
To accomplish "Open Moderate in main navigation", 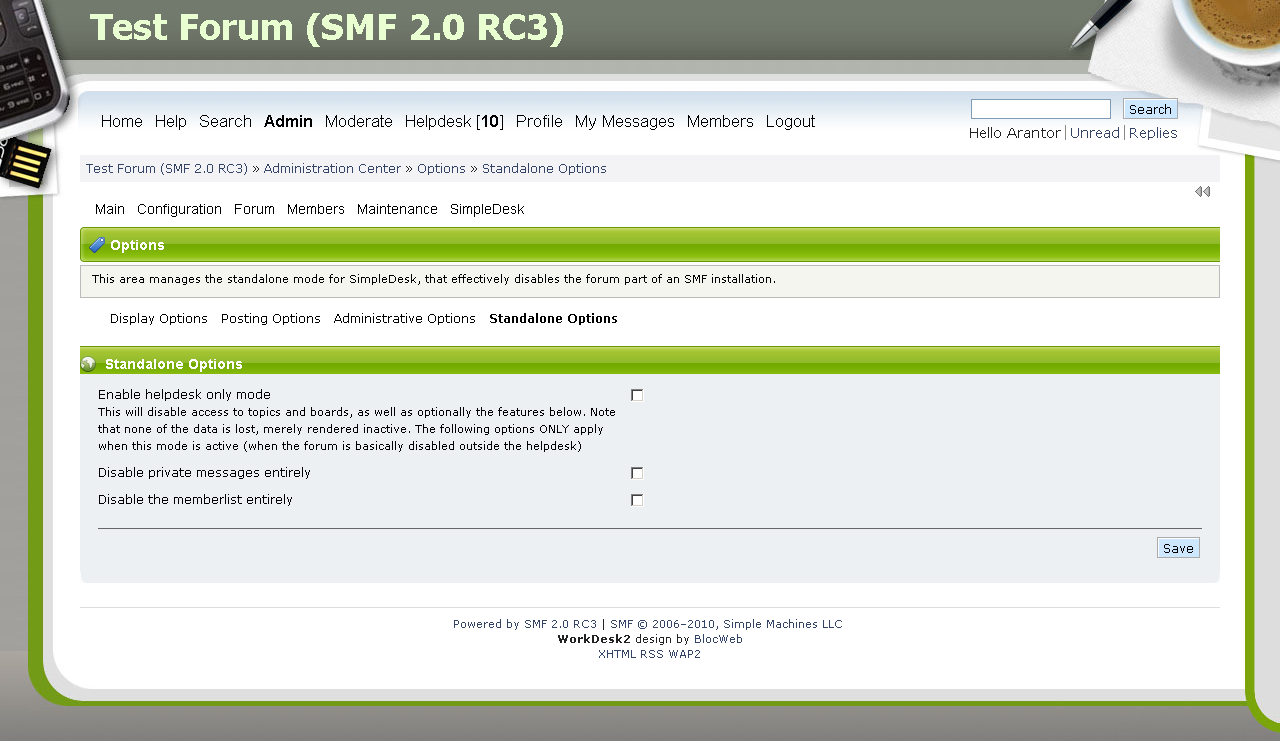I will coord(359,121).
